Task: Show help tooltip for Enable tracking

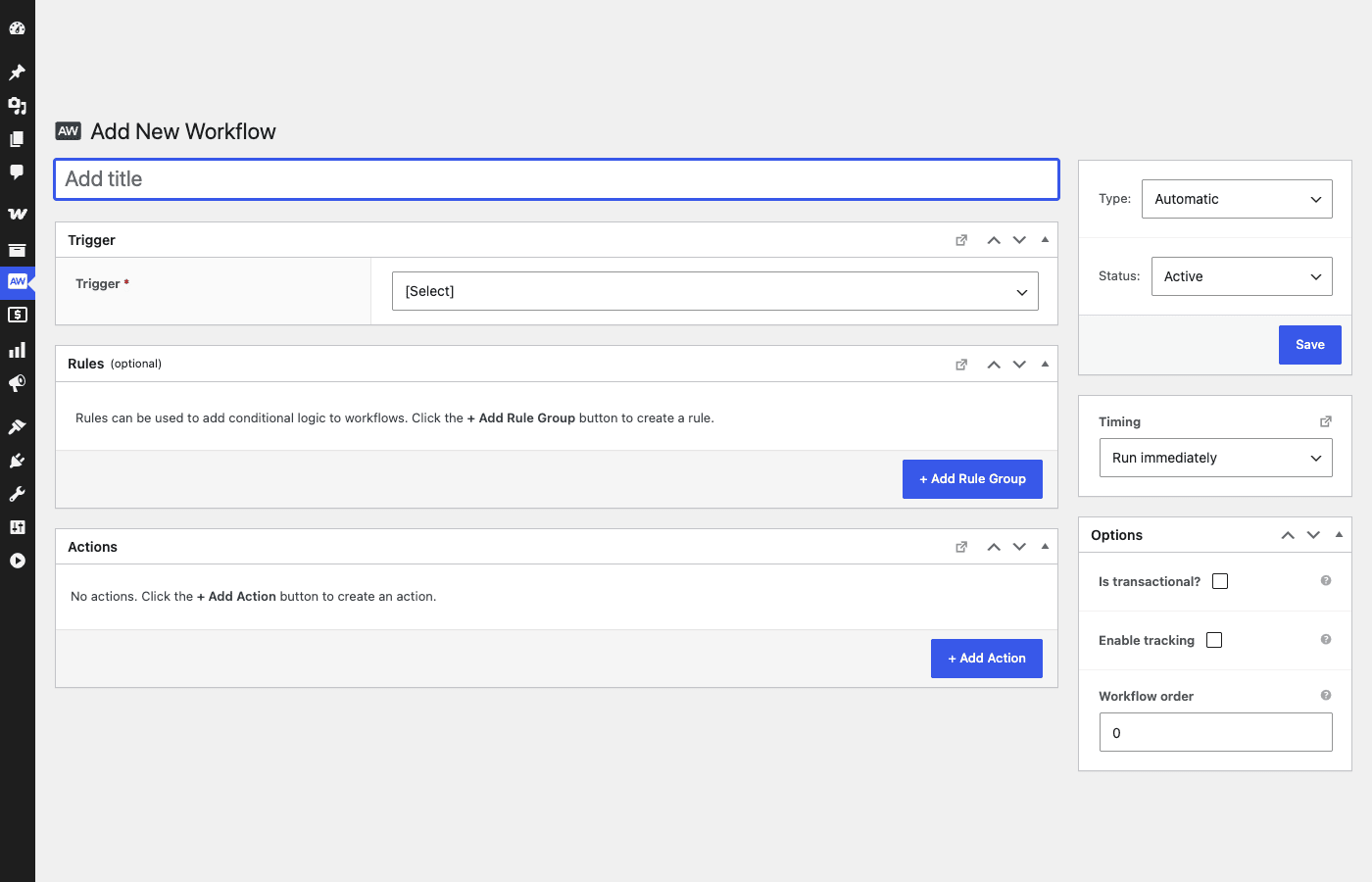Action: click(1326, 639)
